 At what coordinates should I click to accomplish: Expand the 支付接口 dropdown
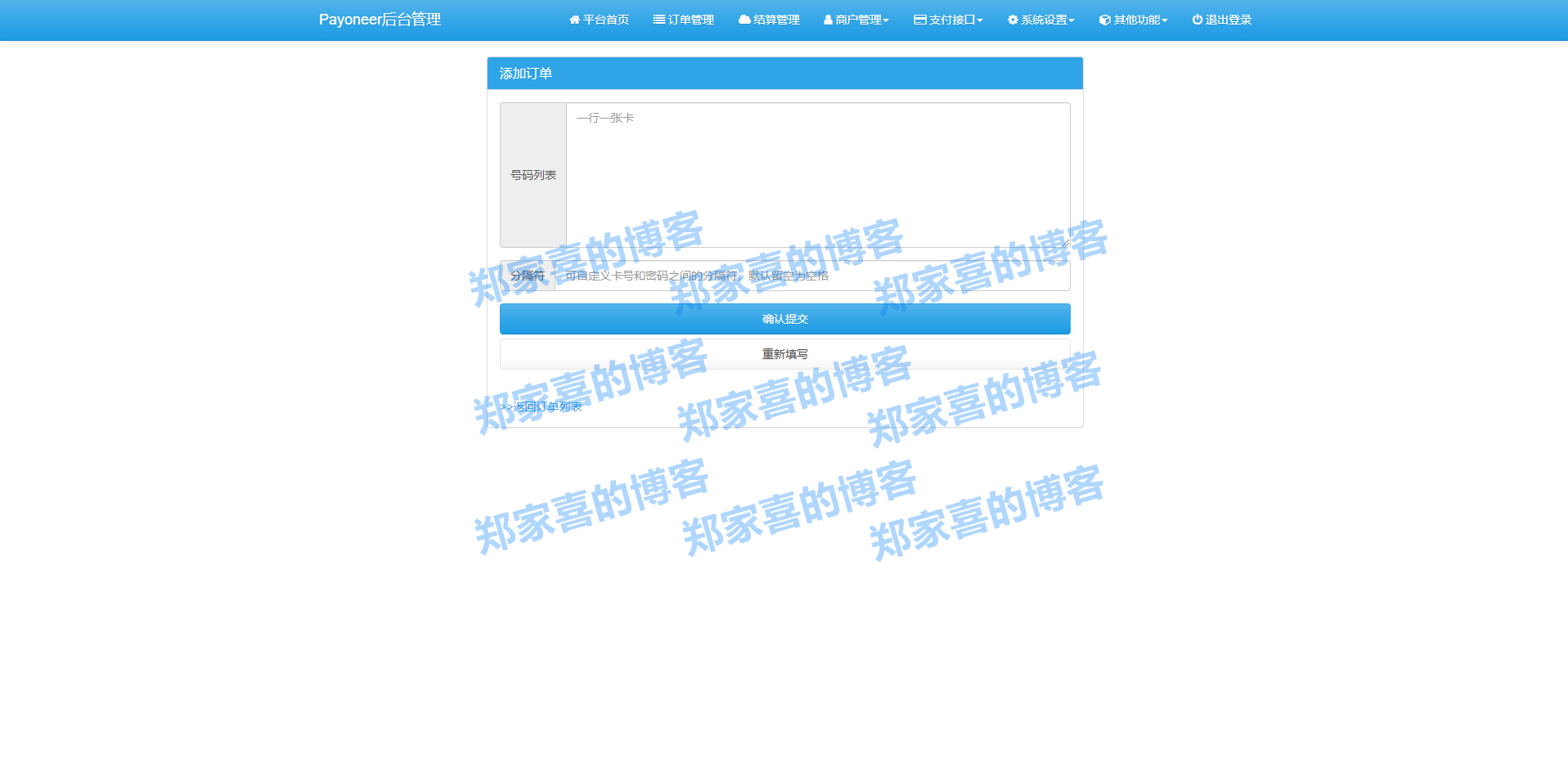click(948, 20)
